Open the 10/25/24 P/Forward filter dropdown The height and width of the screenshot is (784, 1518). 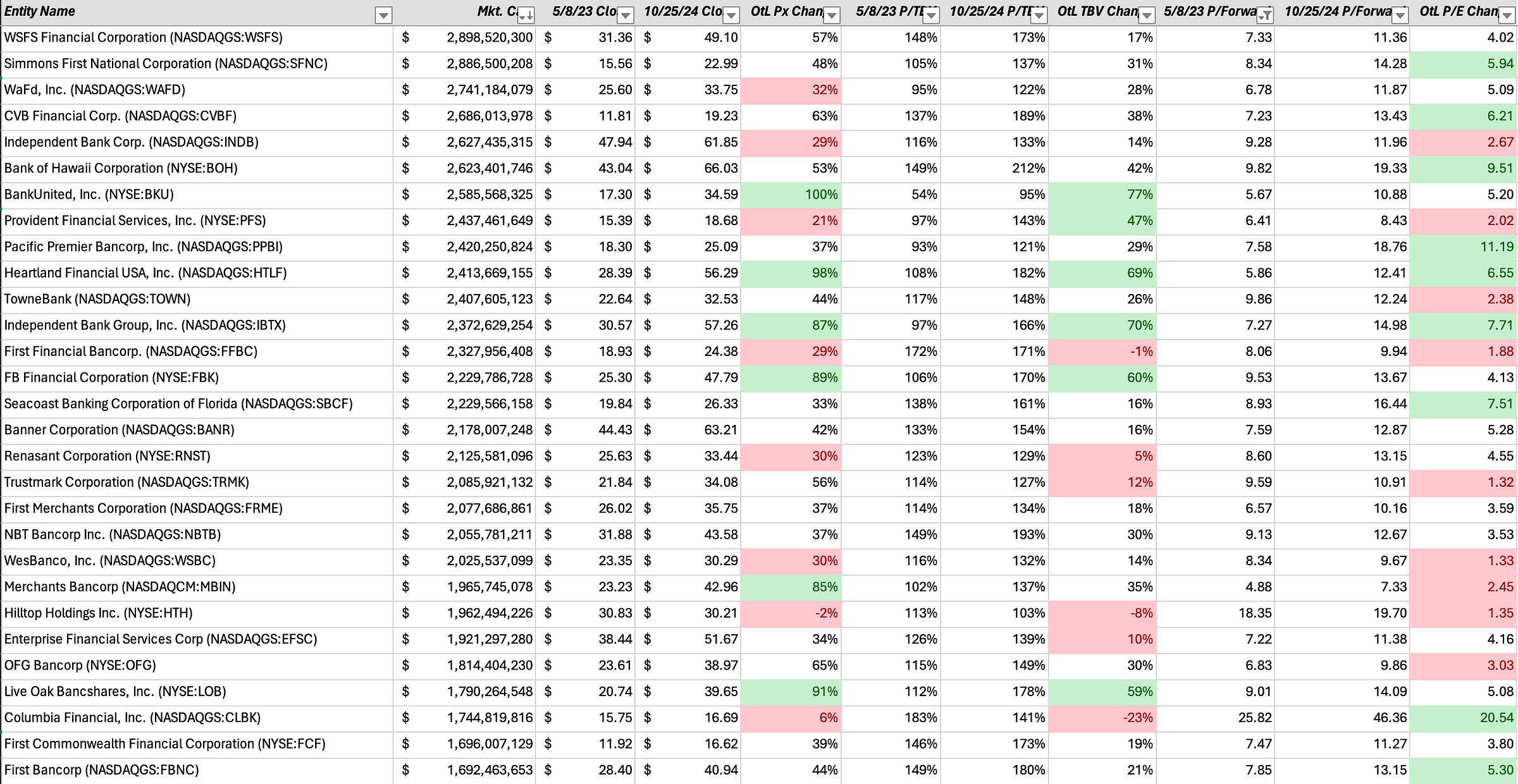point(1400,15)
